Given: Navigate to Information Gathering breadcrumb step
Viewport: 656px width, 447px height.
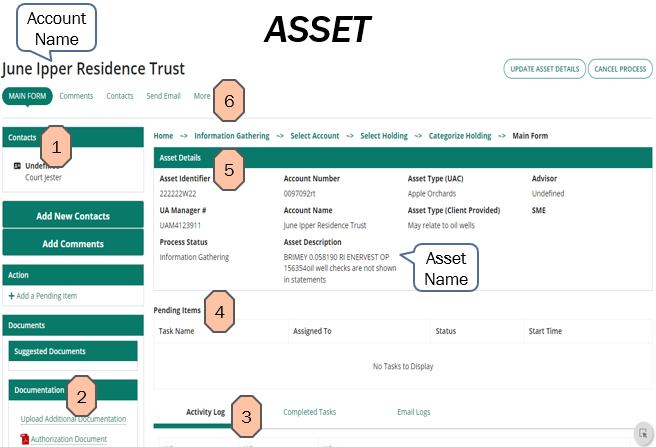Looking at the screenshot, I should (234, 136).
